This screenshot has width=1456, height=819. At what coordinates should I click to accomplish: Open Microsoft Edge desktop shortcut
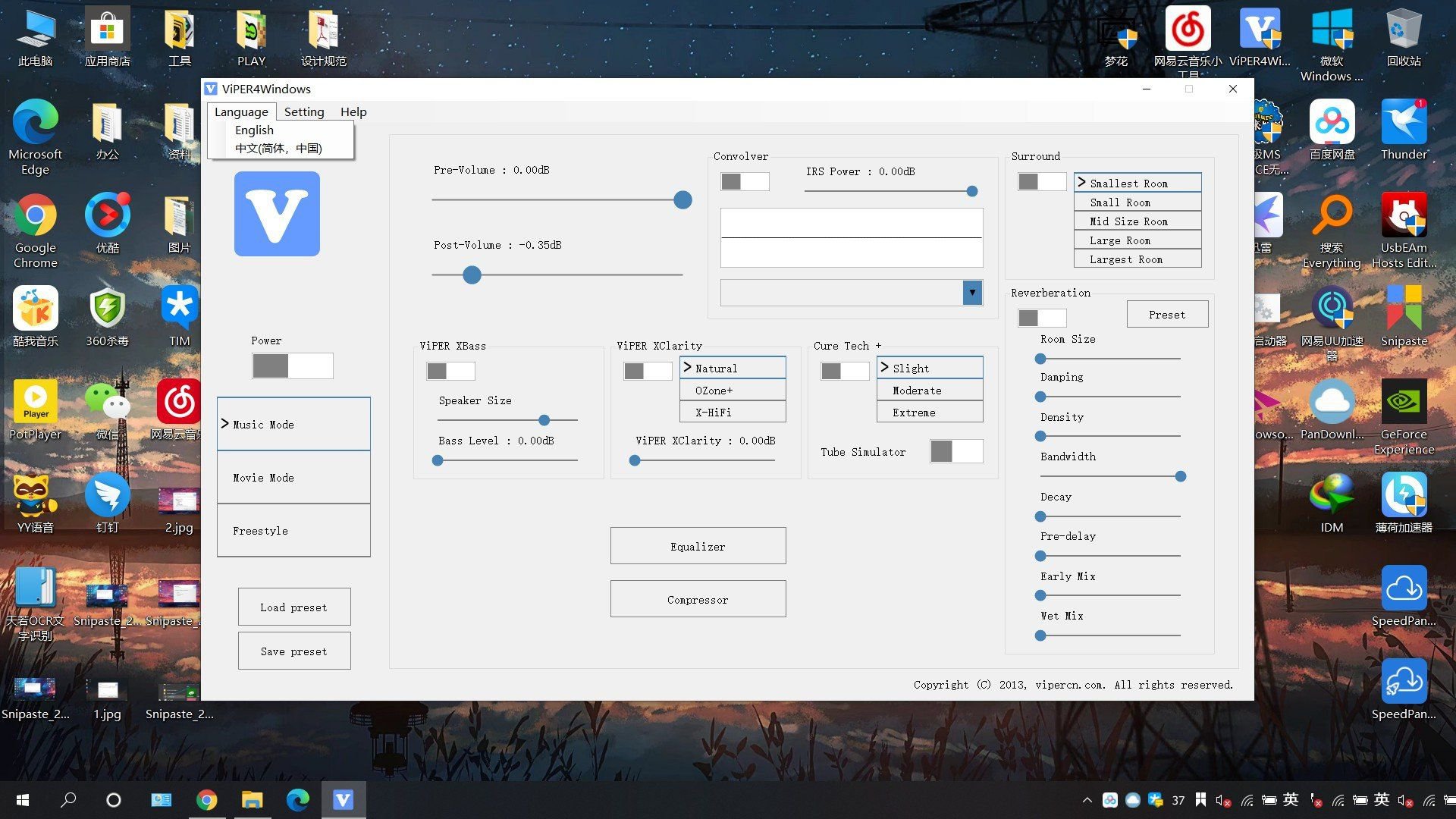click(35, 138)
